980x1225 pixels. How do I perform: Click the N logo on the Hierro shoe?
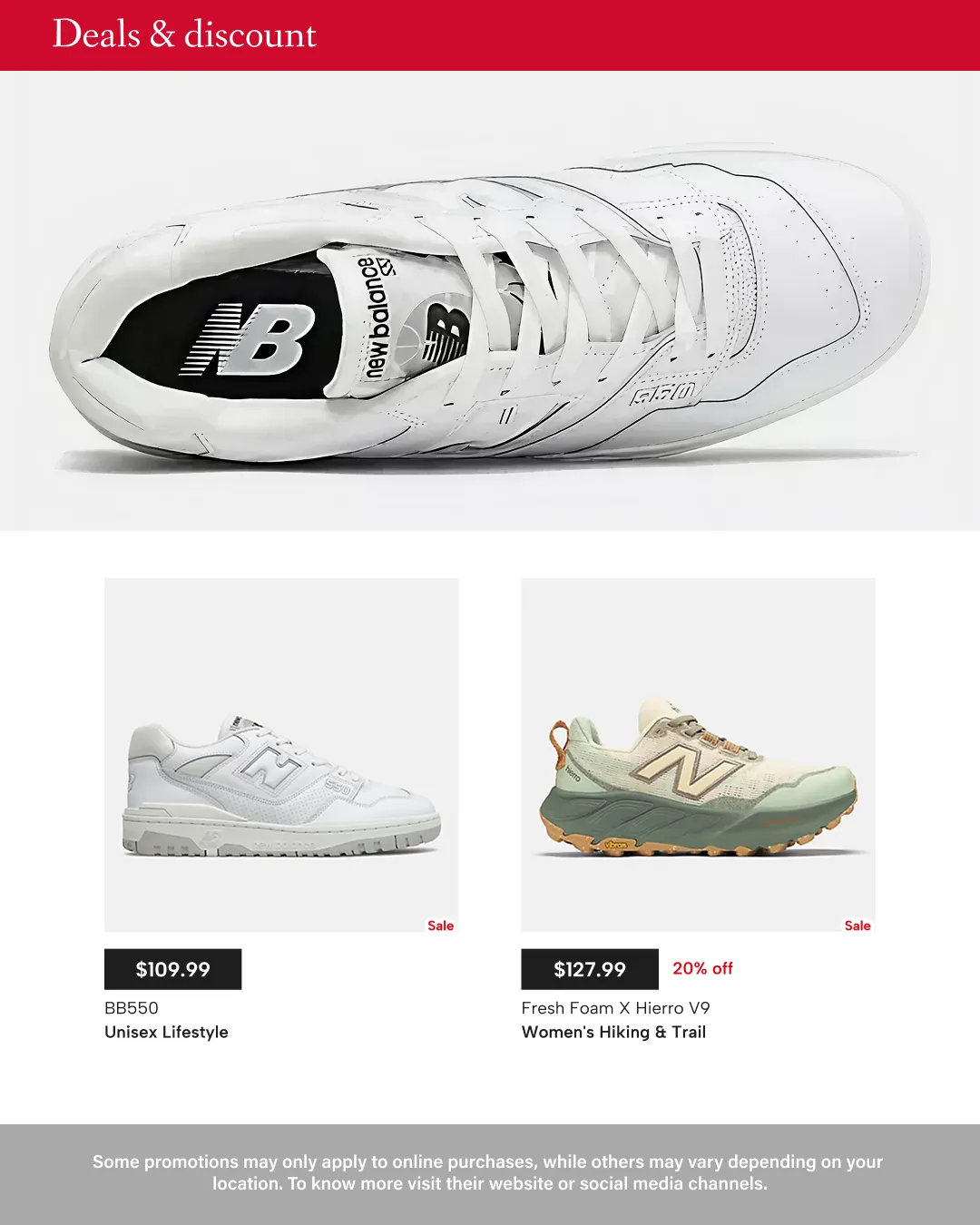(687, 768)
